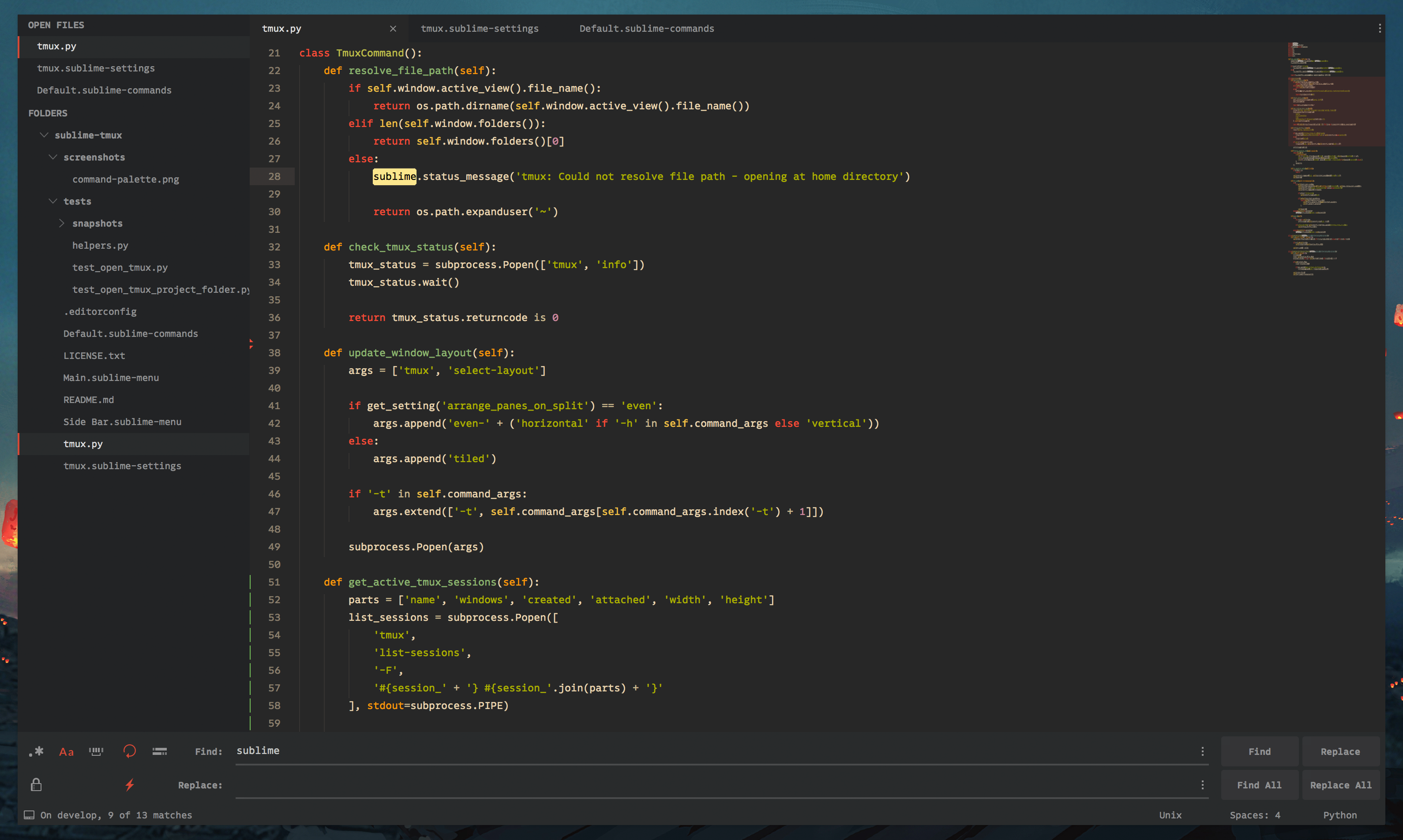The width and height of the screenshot is (1403, 840).
Task: Click 'subprocess.Popen(args)' on line 49
Action: pos(416,547)
